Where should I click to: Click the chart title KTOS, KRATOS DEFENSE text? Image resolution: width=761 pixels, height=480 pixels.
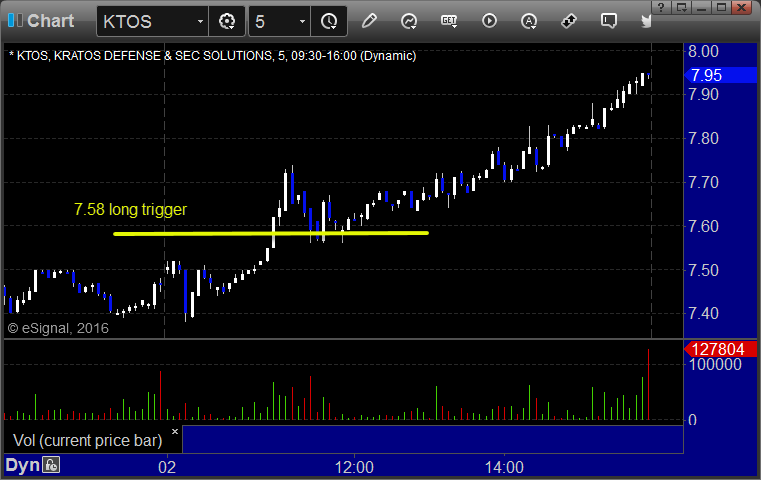[213, 56]
